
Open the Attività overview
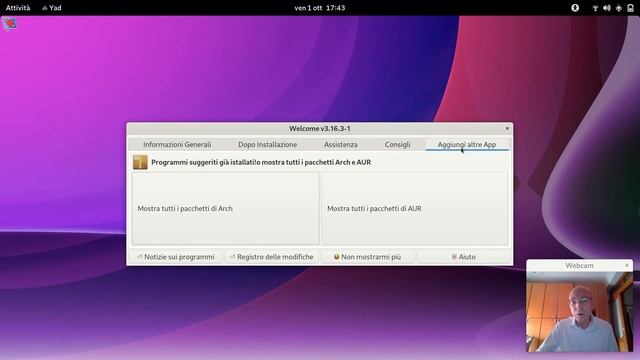pyautogui.click(x=18, y=8)
